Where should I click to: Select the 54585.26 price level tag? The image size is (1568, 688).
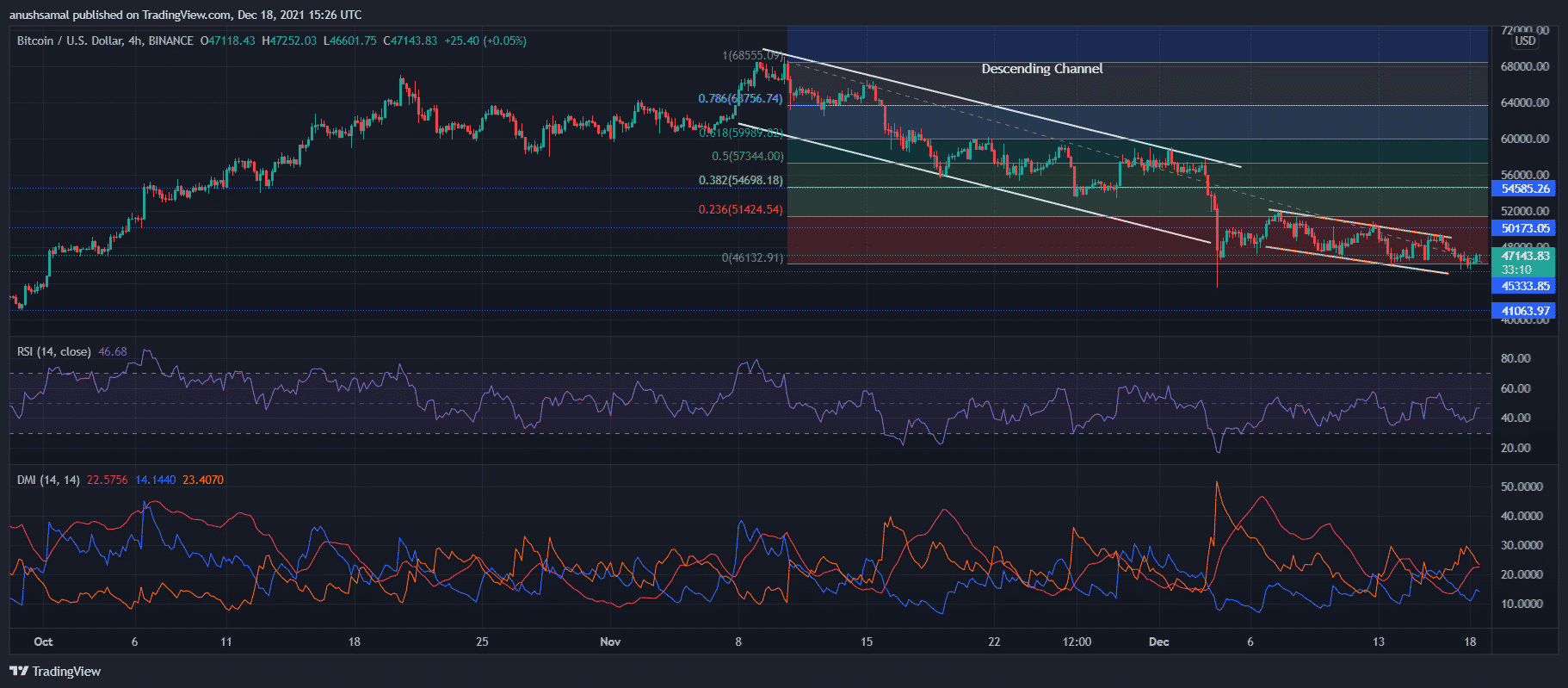(1524, 189)
